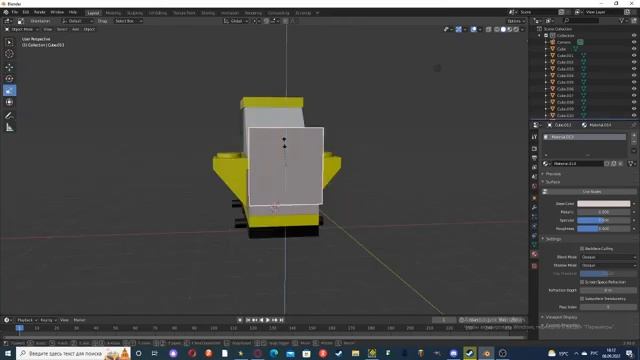Open the Texture properties tab icon

(534, 266)
